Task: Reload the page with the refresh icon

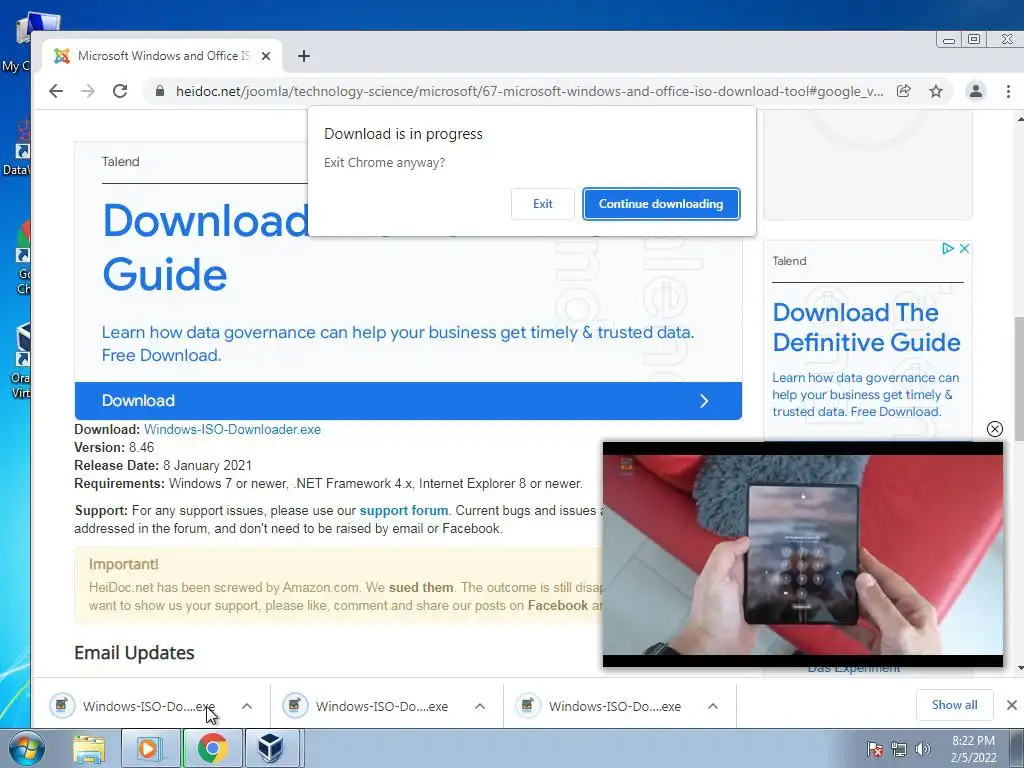Action: [x=120, y=91]
